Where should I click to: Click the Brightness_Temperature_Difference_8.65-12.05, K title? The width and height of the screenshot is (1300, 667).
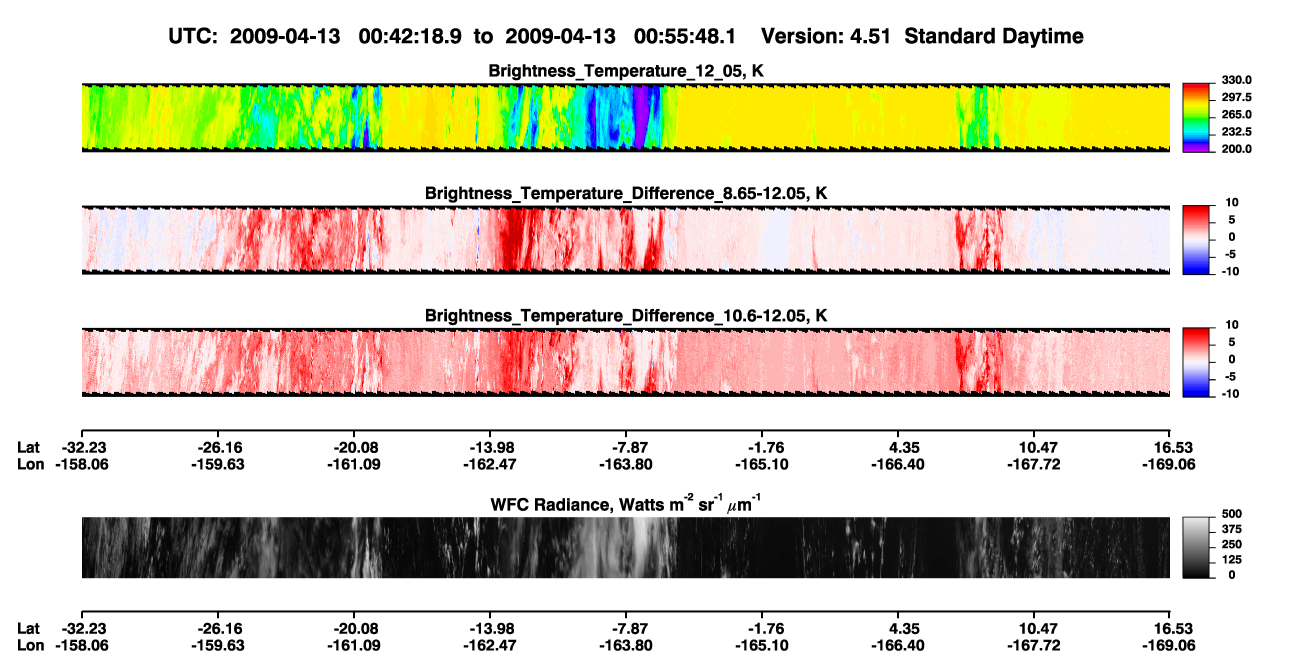(x=626, y=192)
